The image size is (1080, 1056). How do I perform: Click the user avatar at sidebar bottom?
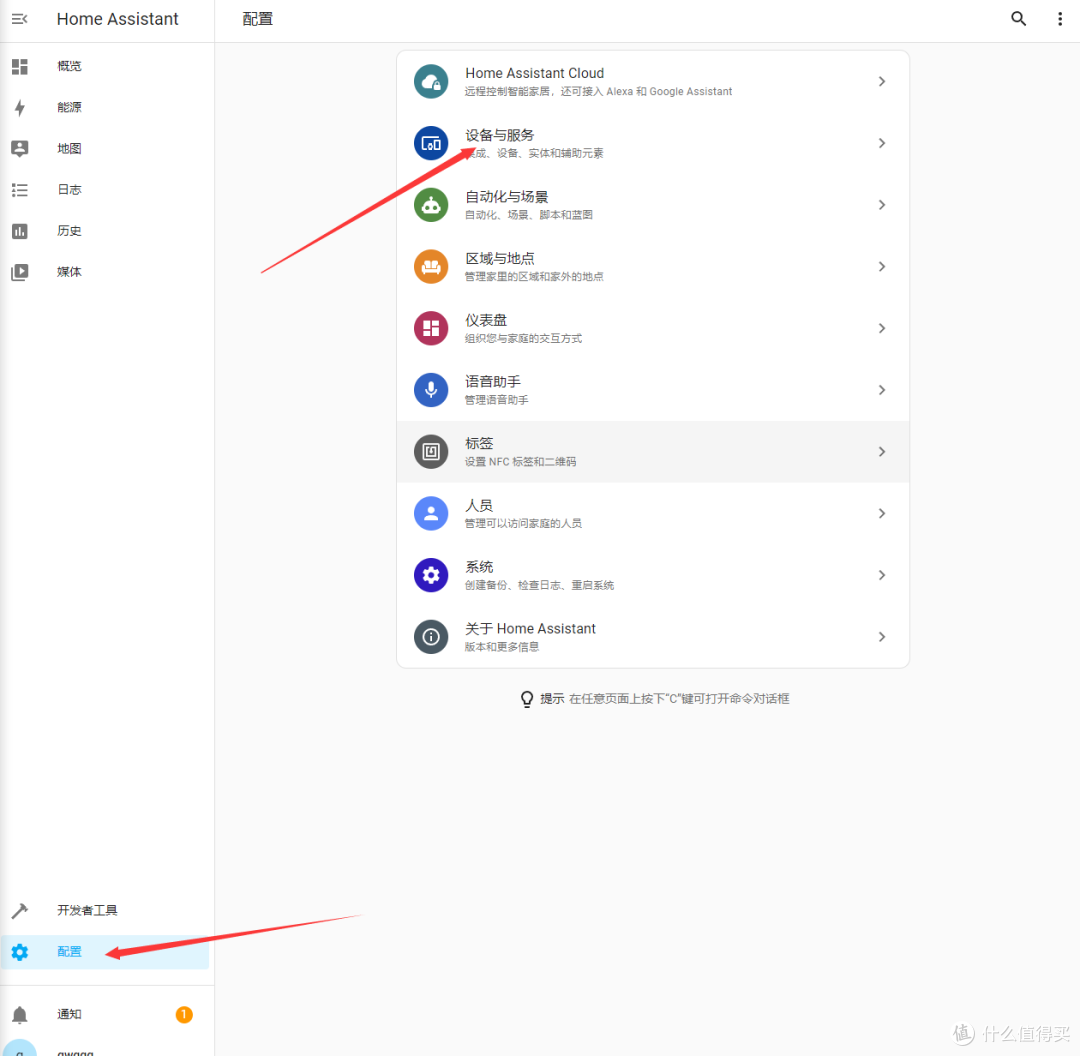20,1048
